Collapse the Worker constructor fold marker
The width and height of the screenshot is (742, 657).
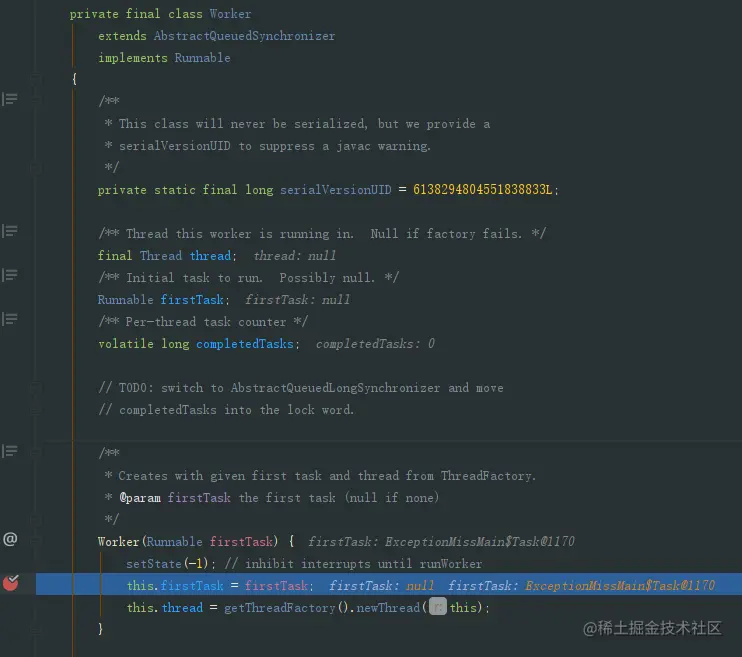point(35,539)
